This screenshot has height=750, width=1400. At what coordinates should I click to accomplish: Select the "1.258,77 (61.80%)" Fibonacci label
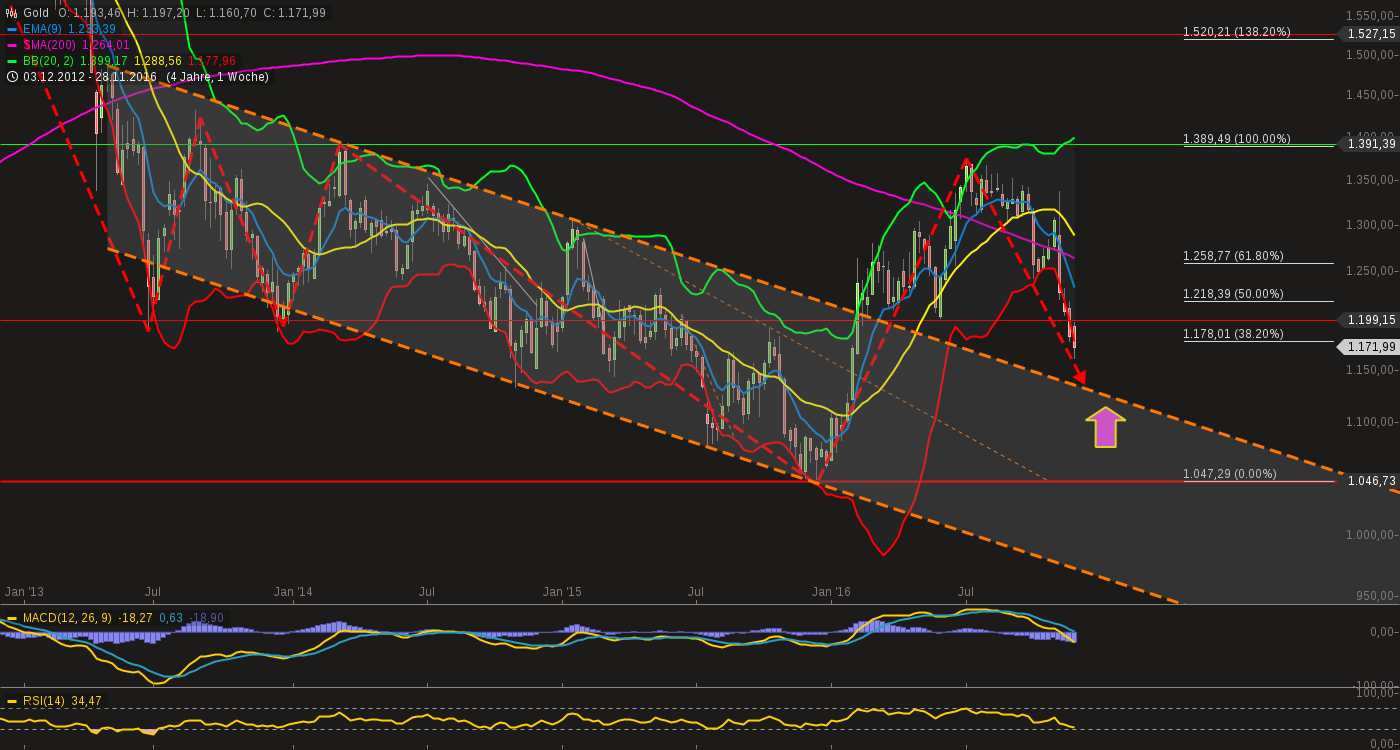(x=1231, y=256)
